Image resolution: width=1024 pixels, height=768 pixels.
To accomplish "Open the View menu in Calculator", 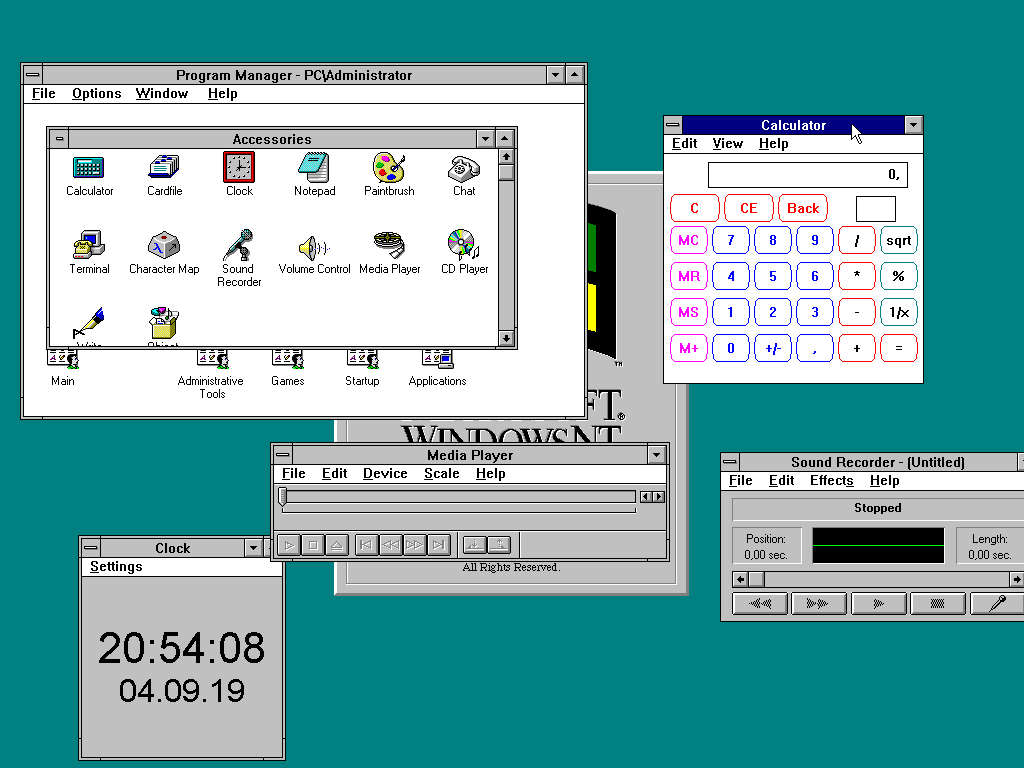I will point(728,144).
